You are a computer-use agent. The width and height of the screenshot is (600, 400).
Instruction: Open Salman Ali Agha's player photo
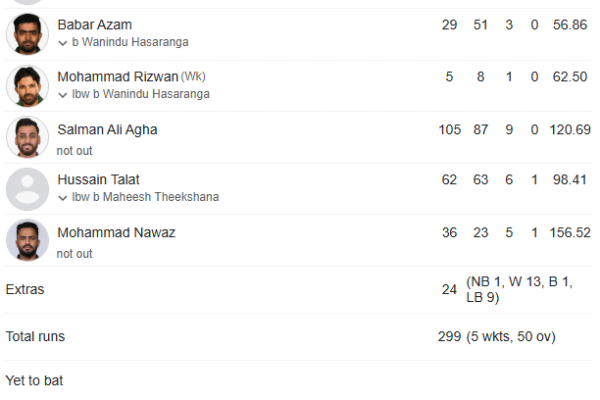point(27,137)
